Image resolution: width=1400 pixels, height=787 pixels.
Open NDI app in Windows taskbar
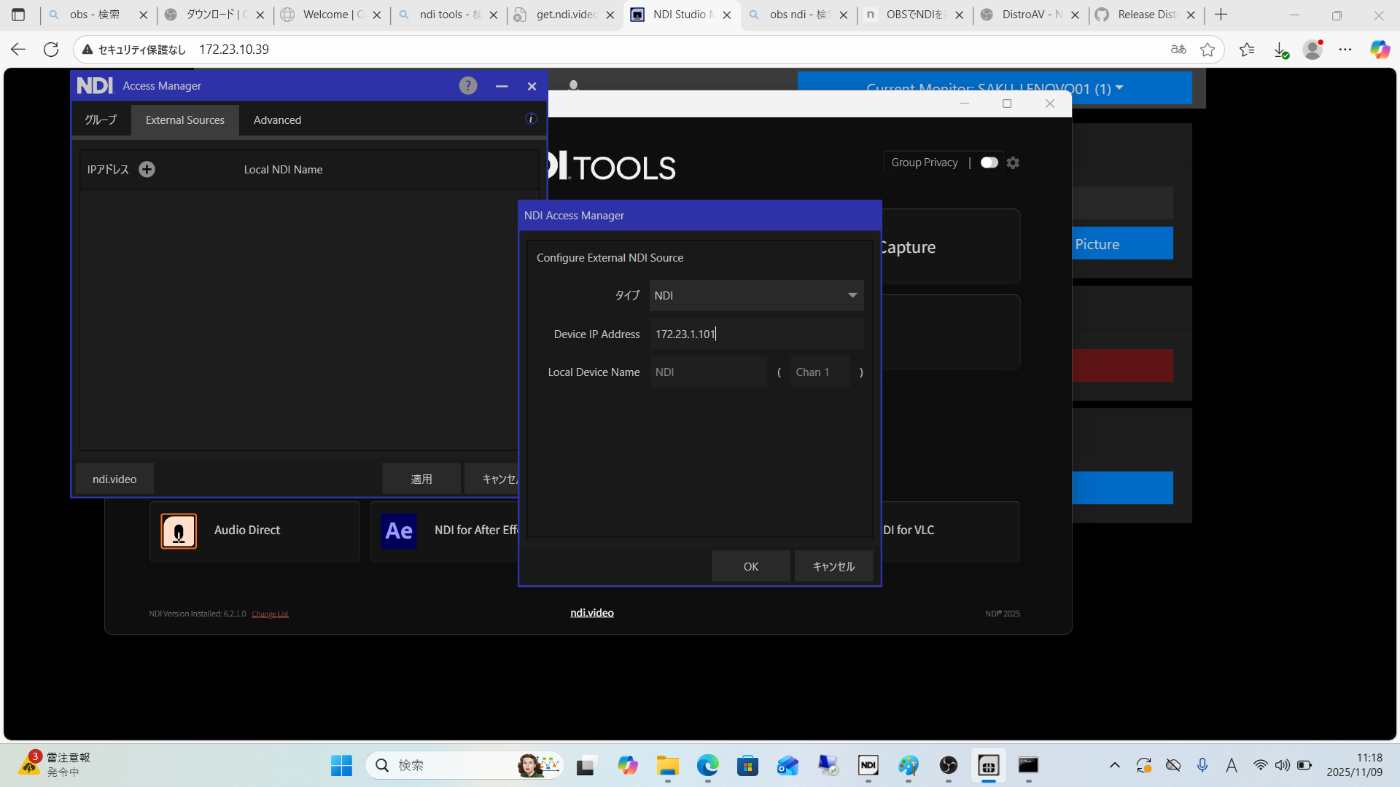pyautogui.click(x=868, y=766)
